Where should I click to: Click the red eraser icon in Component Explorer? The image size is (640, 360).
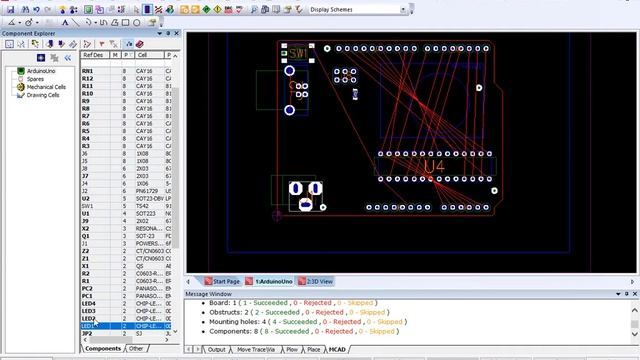(x=140, y=44)
